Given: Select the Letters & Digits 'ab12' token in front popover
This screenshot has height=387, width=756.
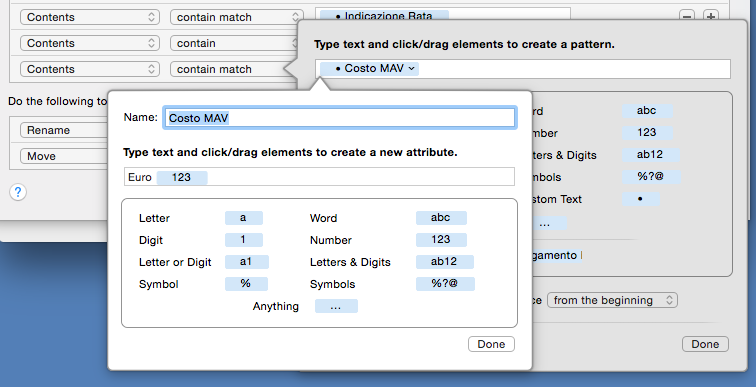Looking at the screenshot, I should 445,262.
